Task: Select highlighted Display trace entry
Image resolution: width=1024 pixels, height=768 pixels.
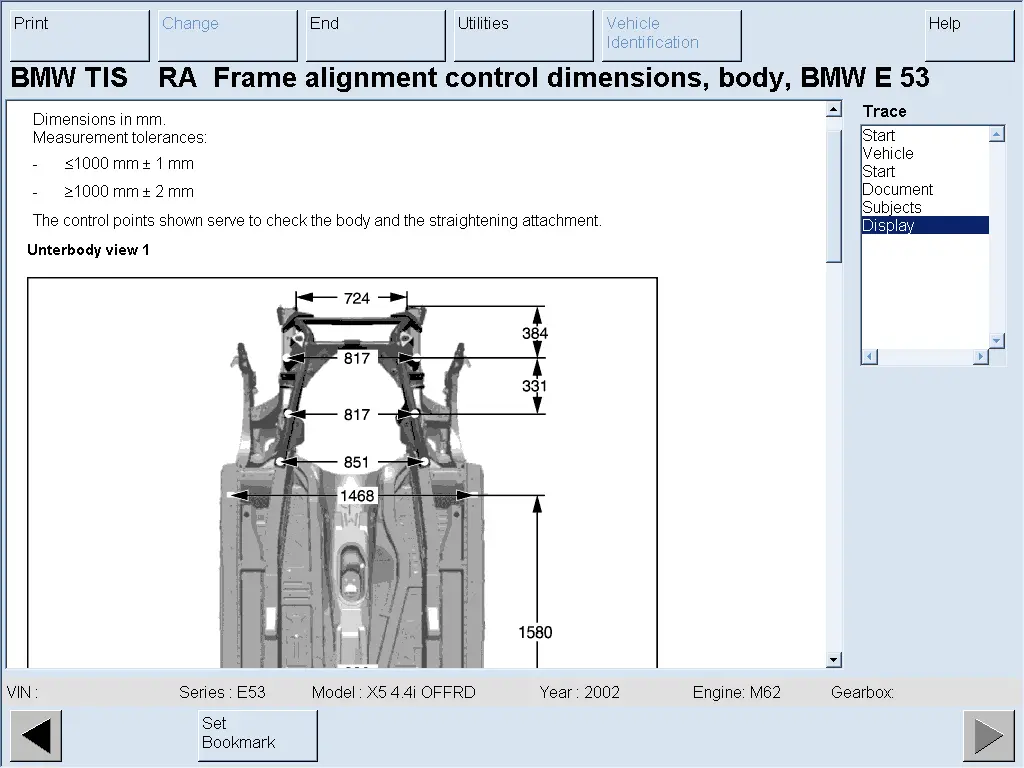Action: pos(889,225)
